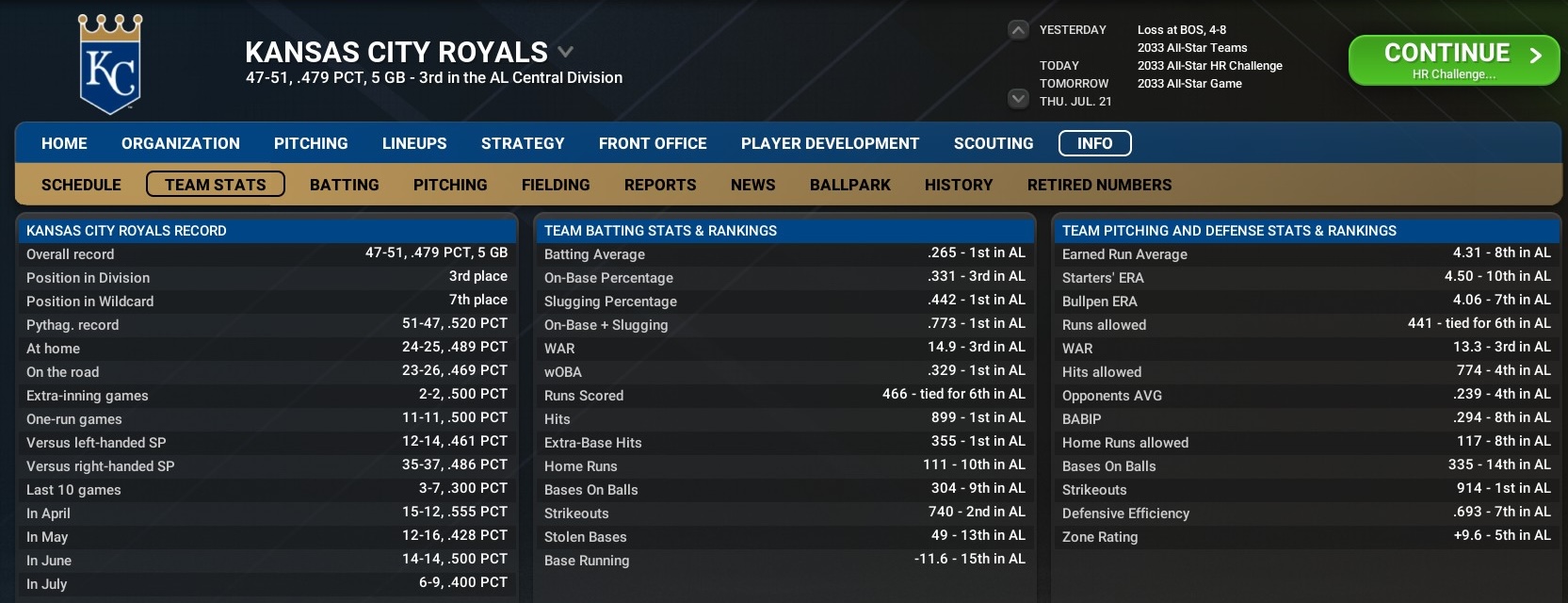This screenshot has width=1568, height=603.
Task: Switch to the Batting sub-tab
Action: [x=345, y=185]
